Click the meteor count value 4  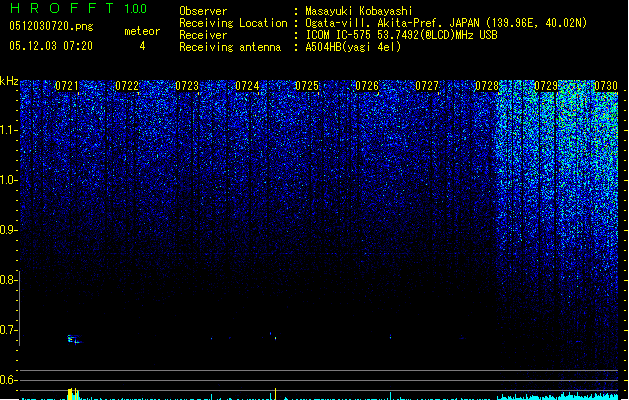[x=142, y=46]
